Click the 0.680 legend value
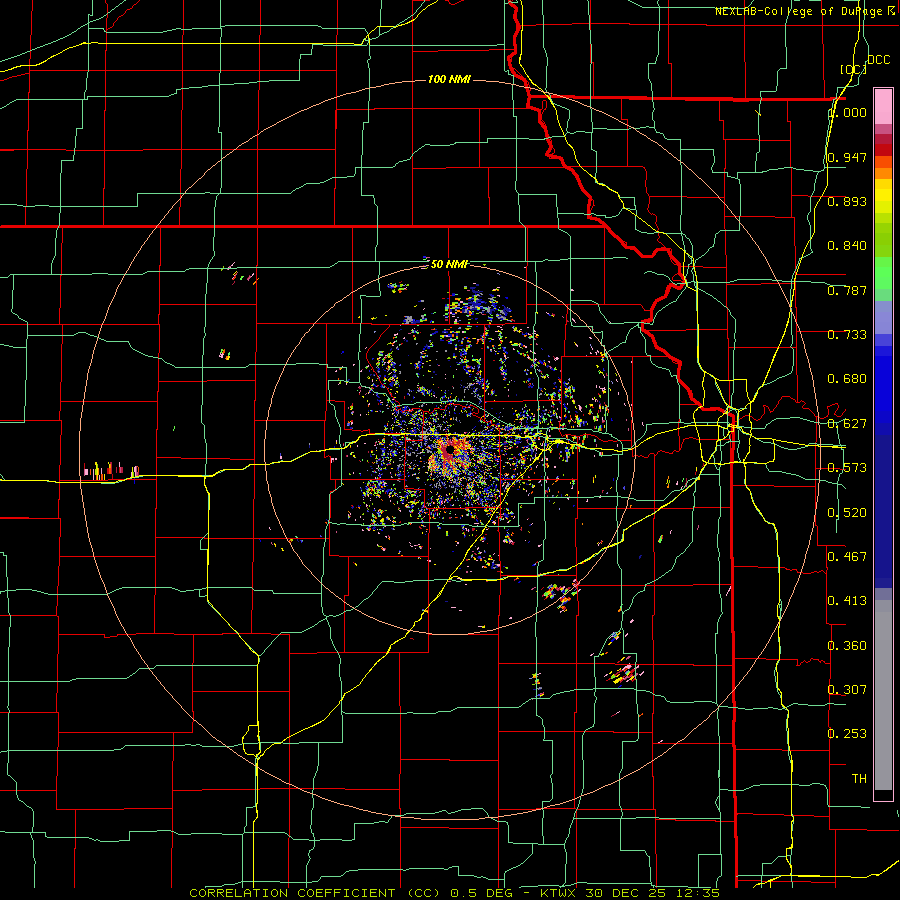Viewport: 900px width, 900px height. click(847, 379)
